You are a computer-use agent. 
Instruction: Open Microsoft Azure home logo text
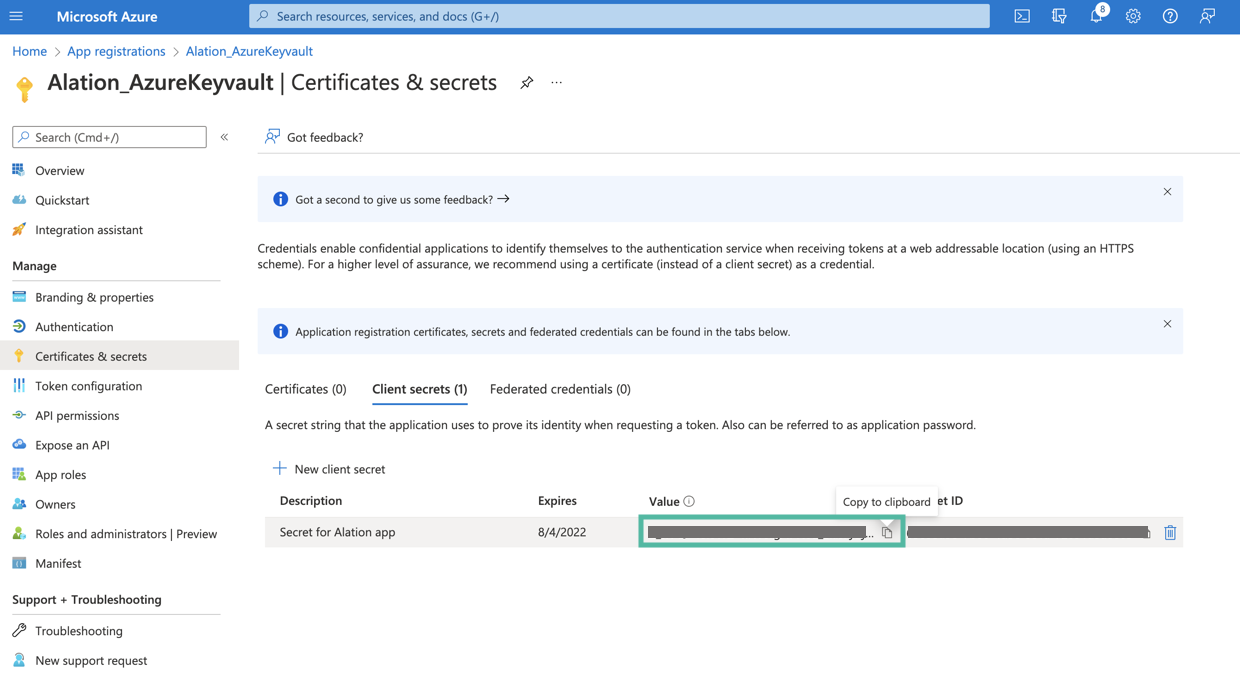(107, 16)
